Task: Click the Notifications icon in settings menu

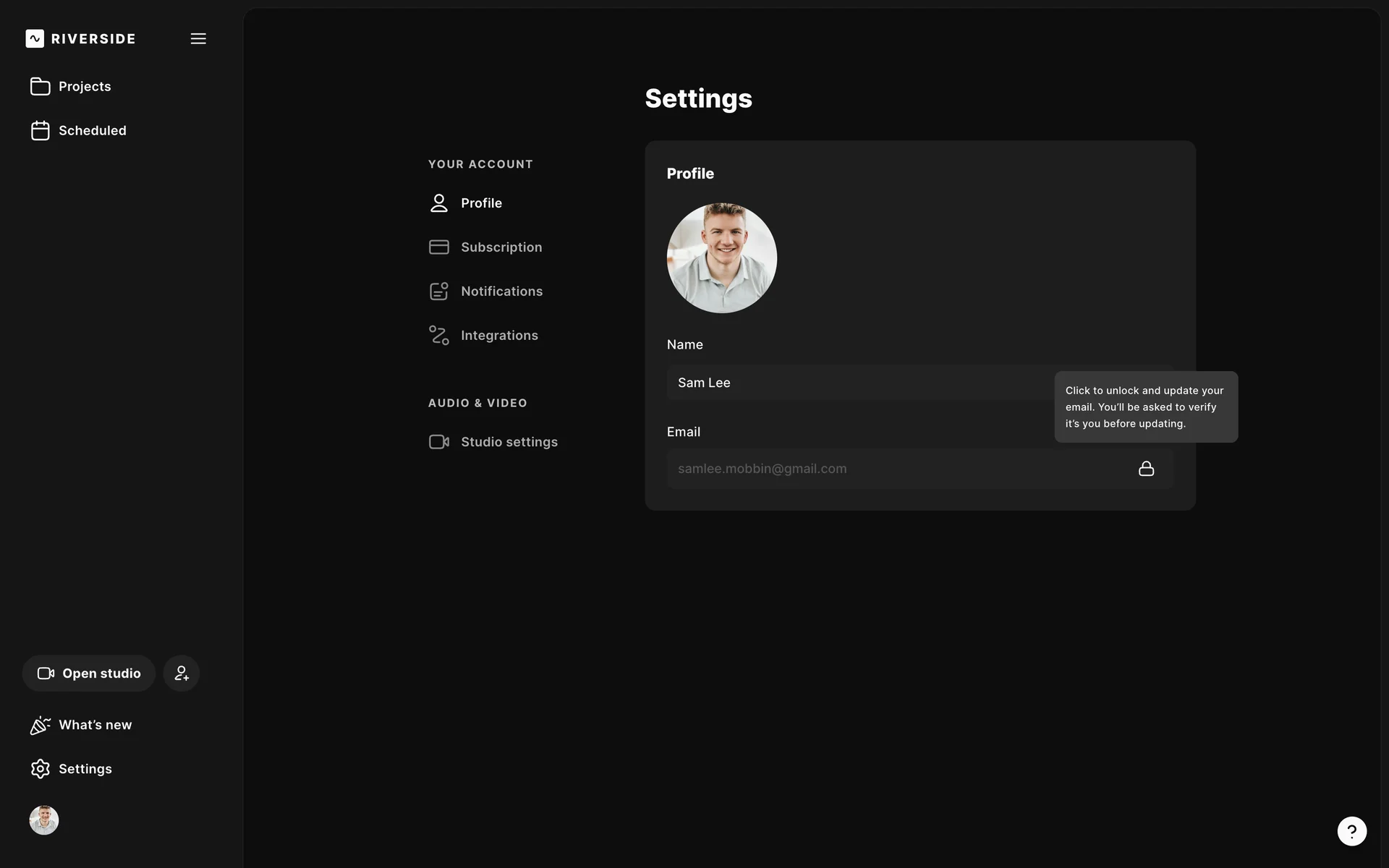Action: (x=438, y=291)
